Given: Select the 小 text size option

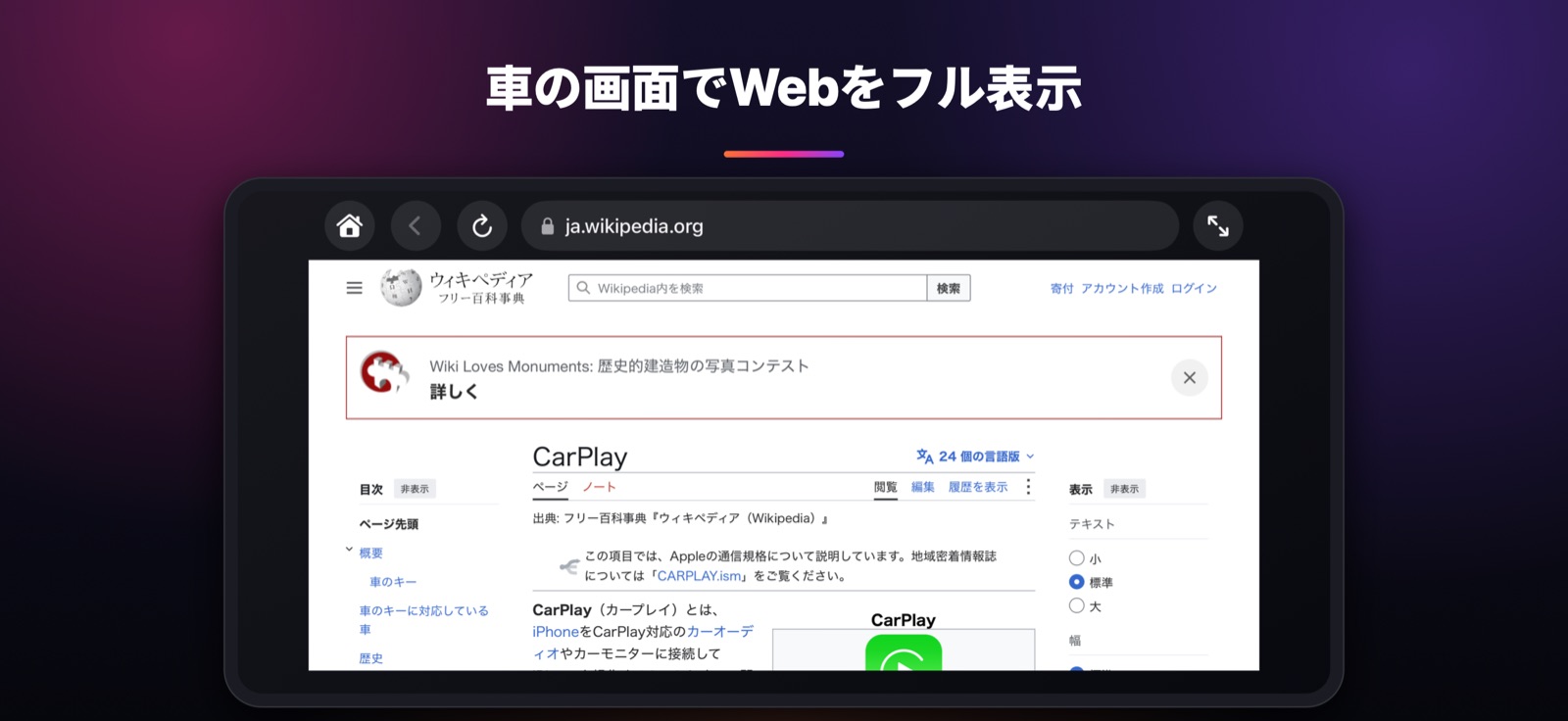Looking at the screenshot, I should [x=1077, y=558].
